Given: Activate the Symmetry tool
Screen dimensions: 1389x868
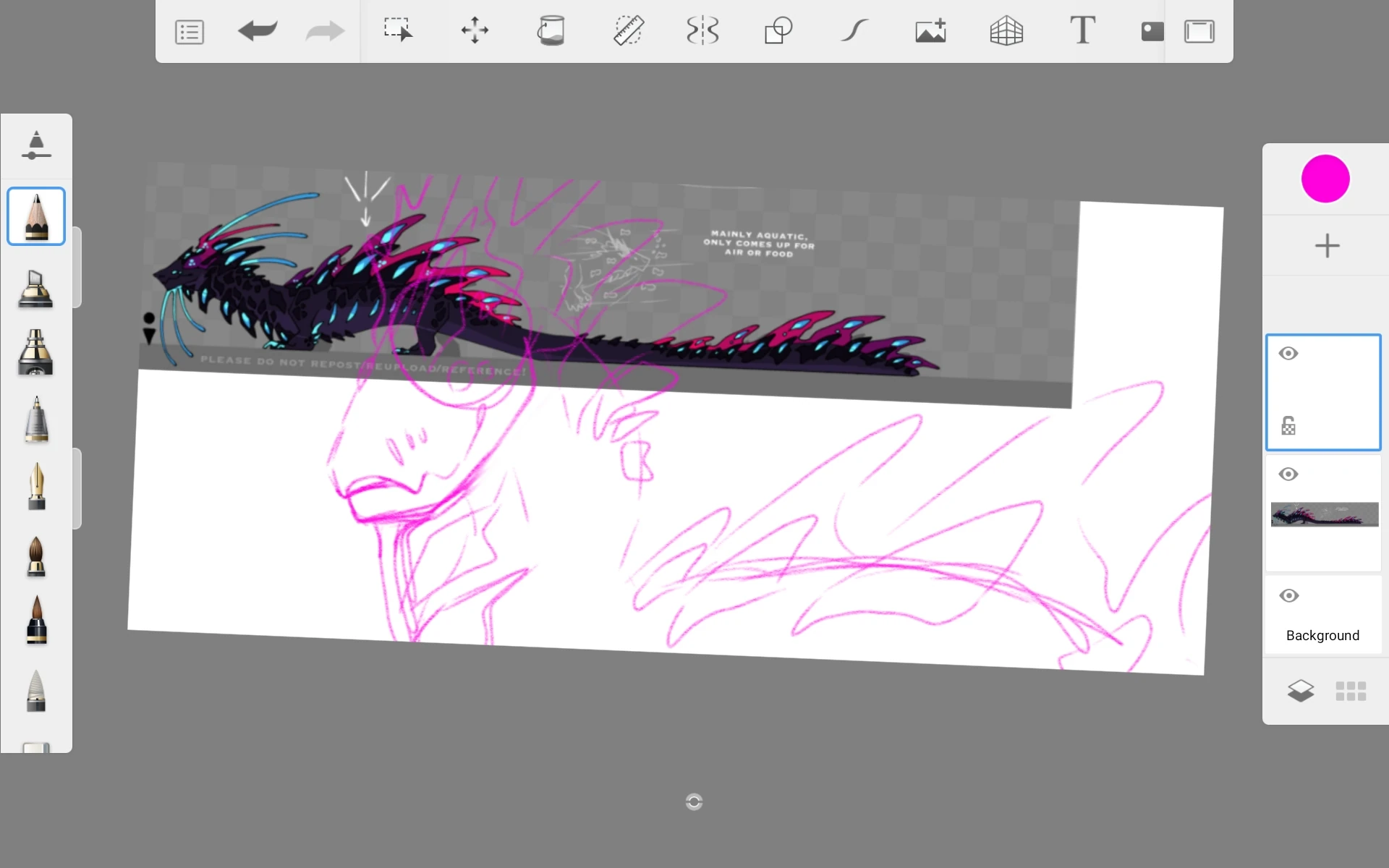Looking at the screenshot, I should click(x=702, y=31).
